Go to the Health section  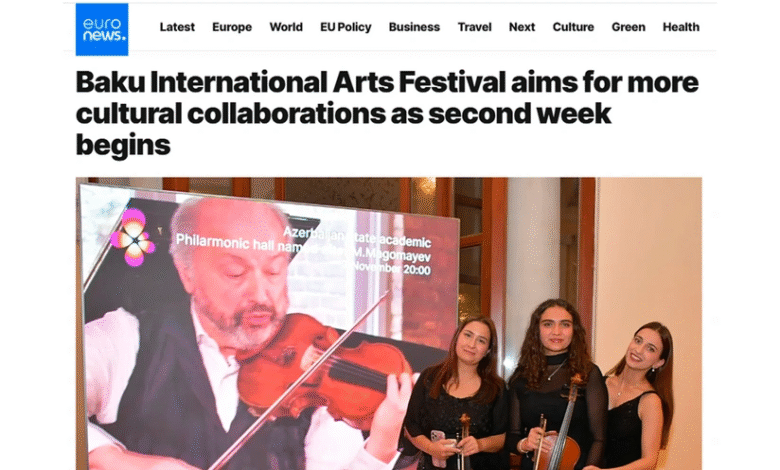pyautogui.click(x=681, y=27)
